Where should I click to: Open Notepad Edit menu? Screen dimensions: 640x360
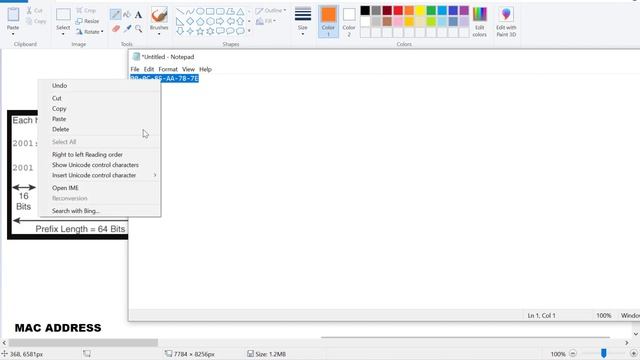click(149, 69)
